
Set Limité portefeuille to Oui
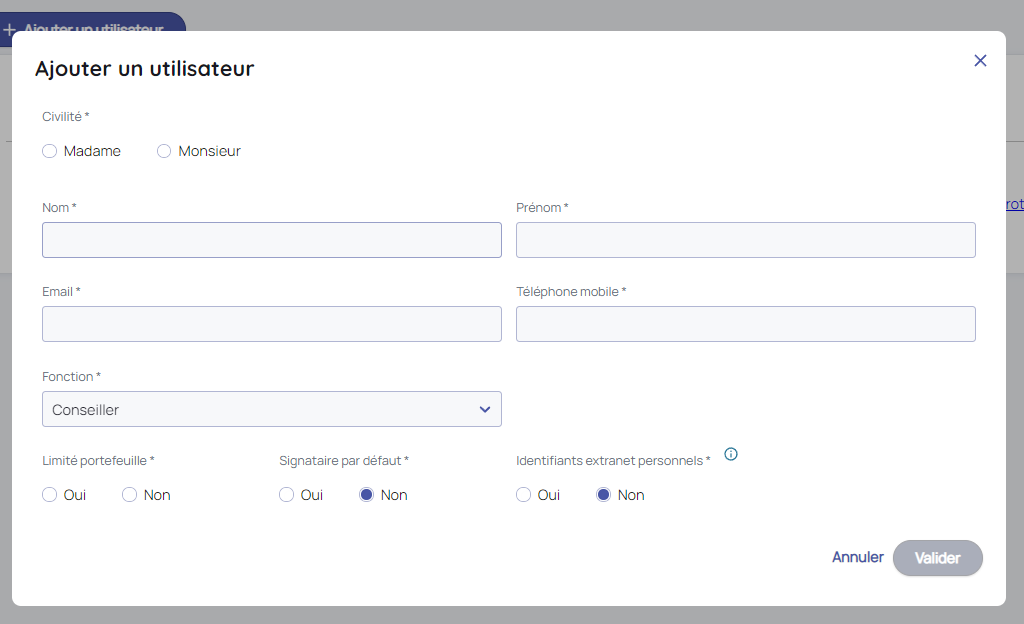[x=50, y=495]
